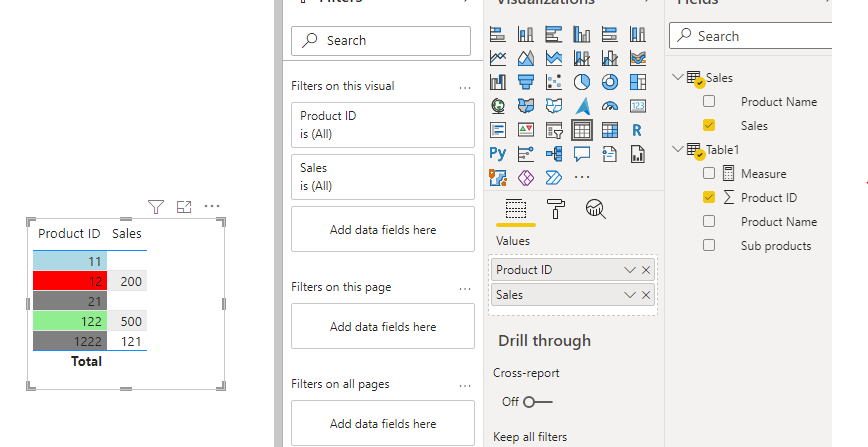This screenshot has width=868, height=447.
Task: Collapse the Table1 table in Fields
Action: [x=678, y=148]
